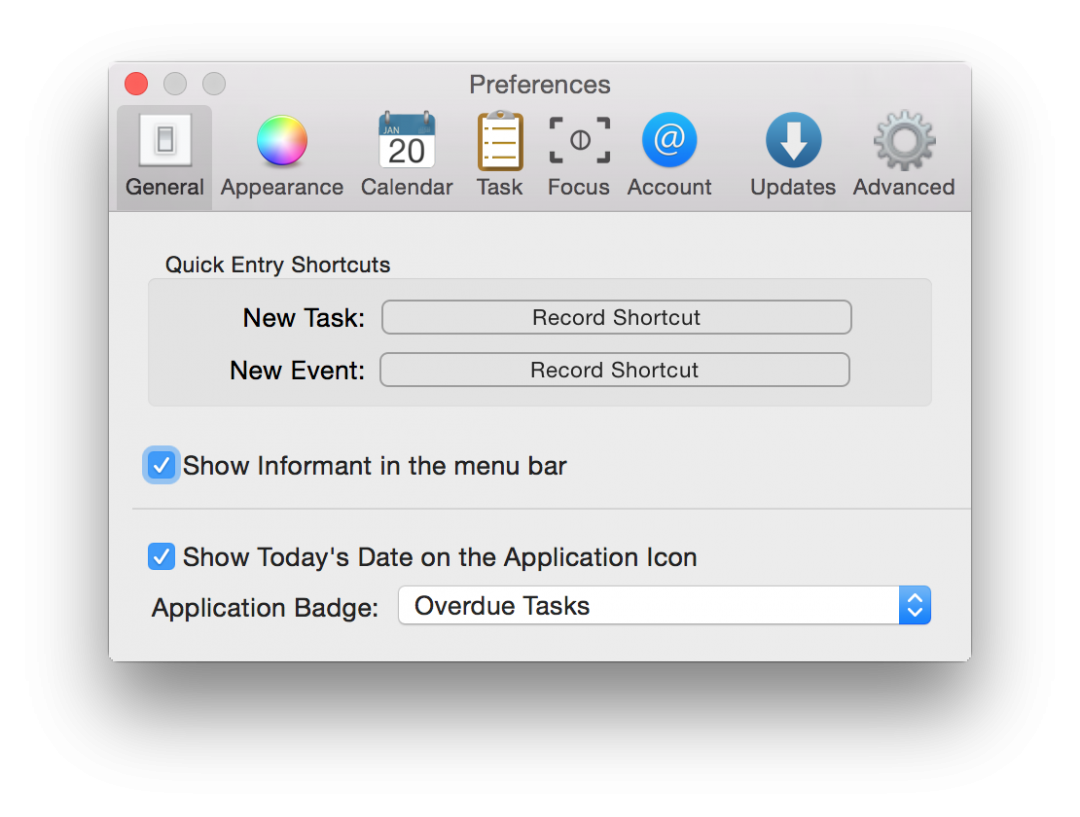Open the Focus preferences icon
Image resolution: width=1080 pixels, height=817 pixels.
click(579, 141)
